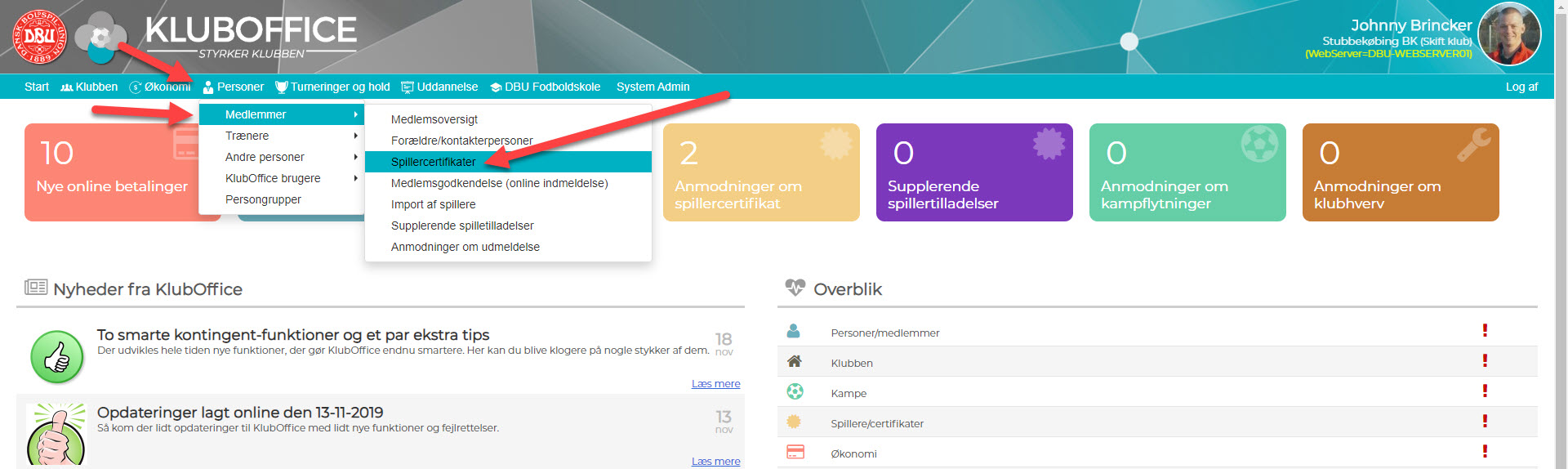The image size is (1568, 469).
Task: Click the Økonomi coin icon in menubar
Action: coord(136,87)
